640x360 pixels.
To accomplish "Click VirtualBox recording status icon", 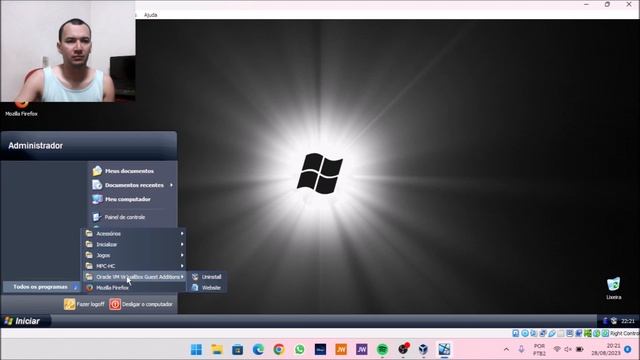I will [x=579, y=333].
